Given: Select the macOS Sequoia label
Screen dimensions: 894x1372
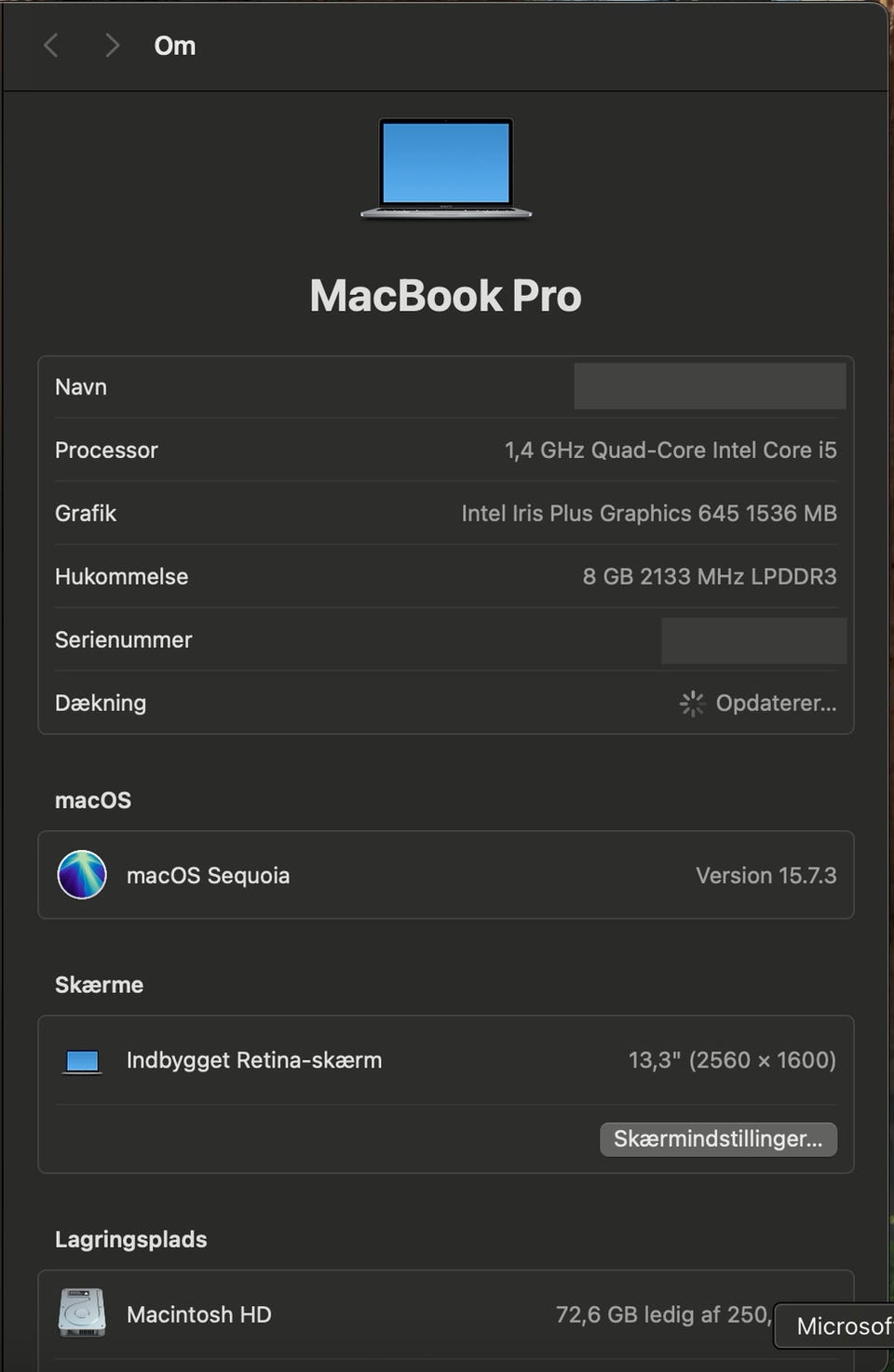Looking at the screenshot, I should tap(208, 876).
